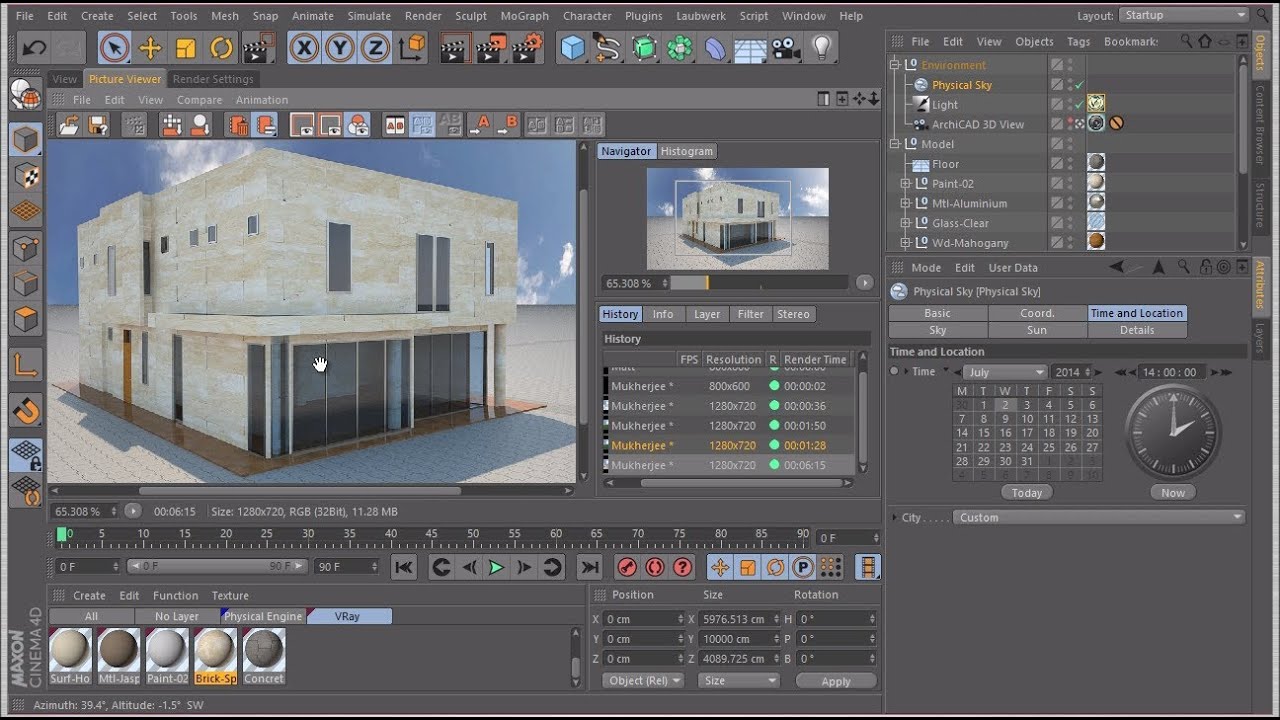Select the Rotate tool icon
The width and height of the screenshot is (1280, 720).
(x=221, y=47)
